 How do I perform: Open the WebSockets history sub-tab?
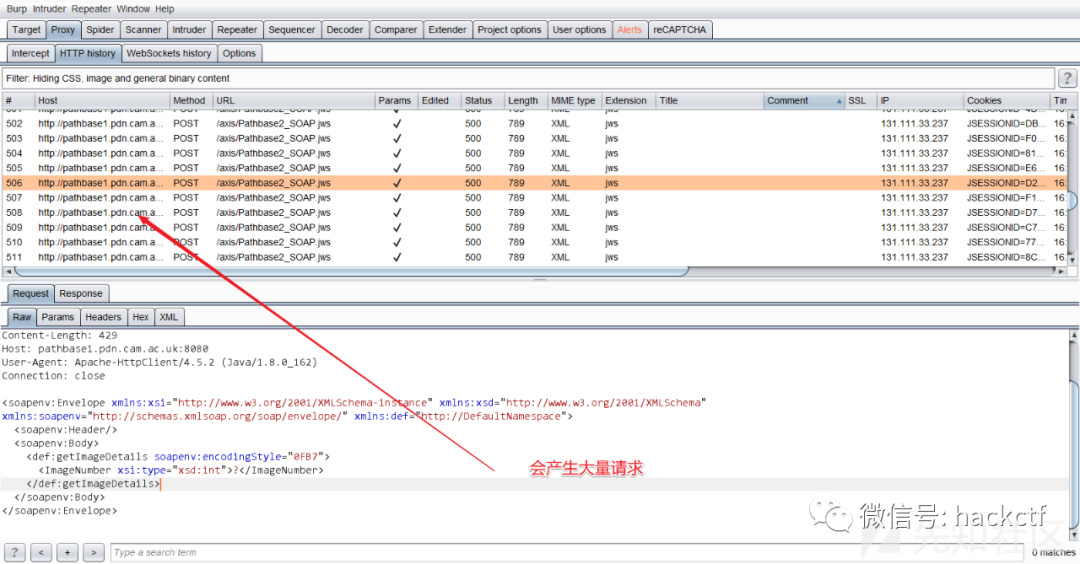click(169, 53)
